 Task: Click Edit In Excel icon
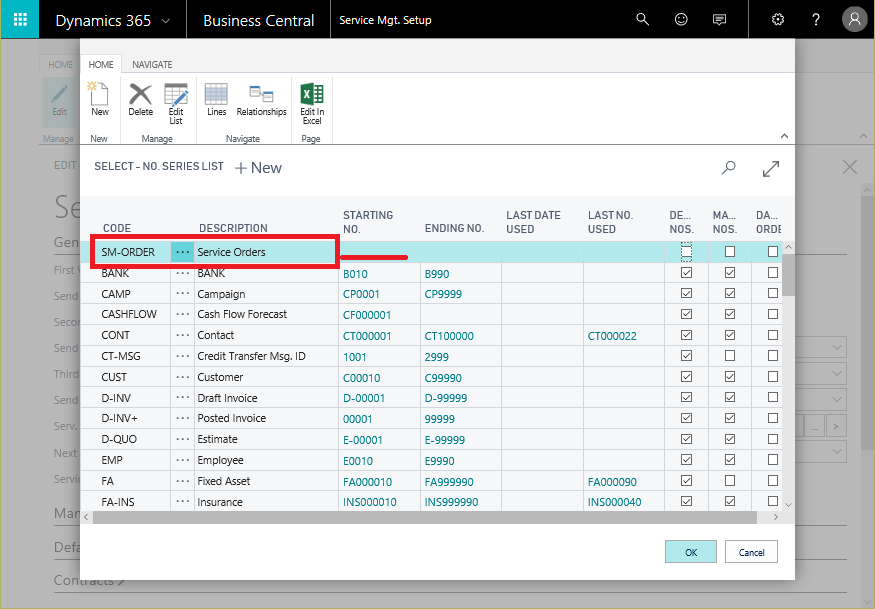point(312,103)
